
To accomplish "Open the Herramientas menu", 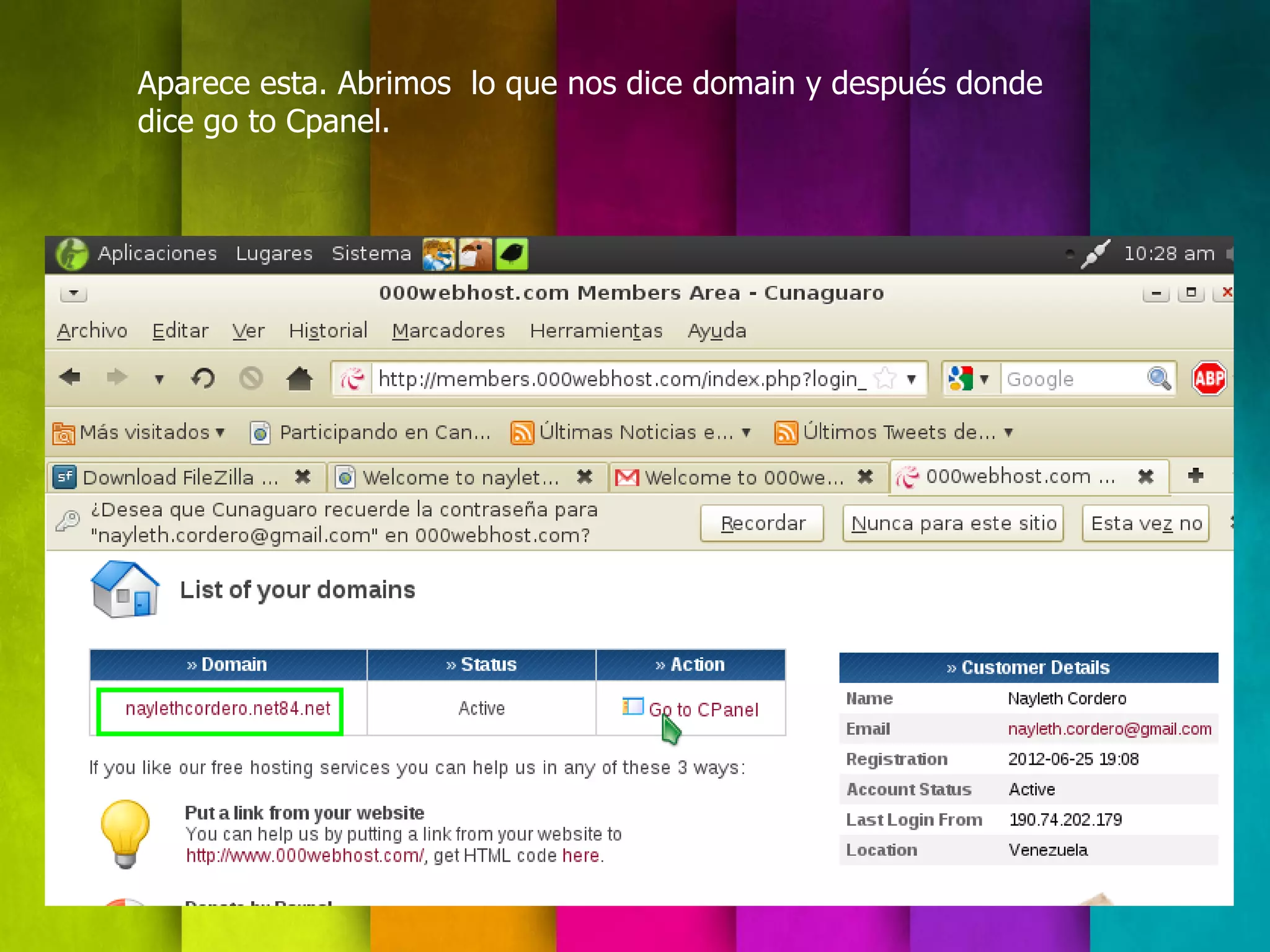I will coord(596,331).
